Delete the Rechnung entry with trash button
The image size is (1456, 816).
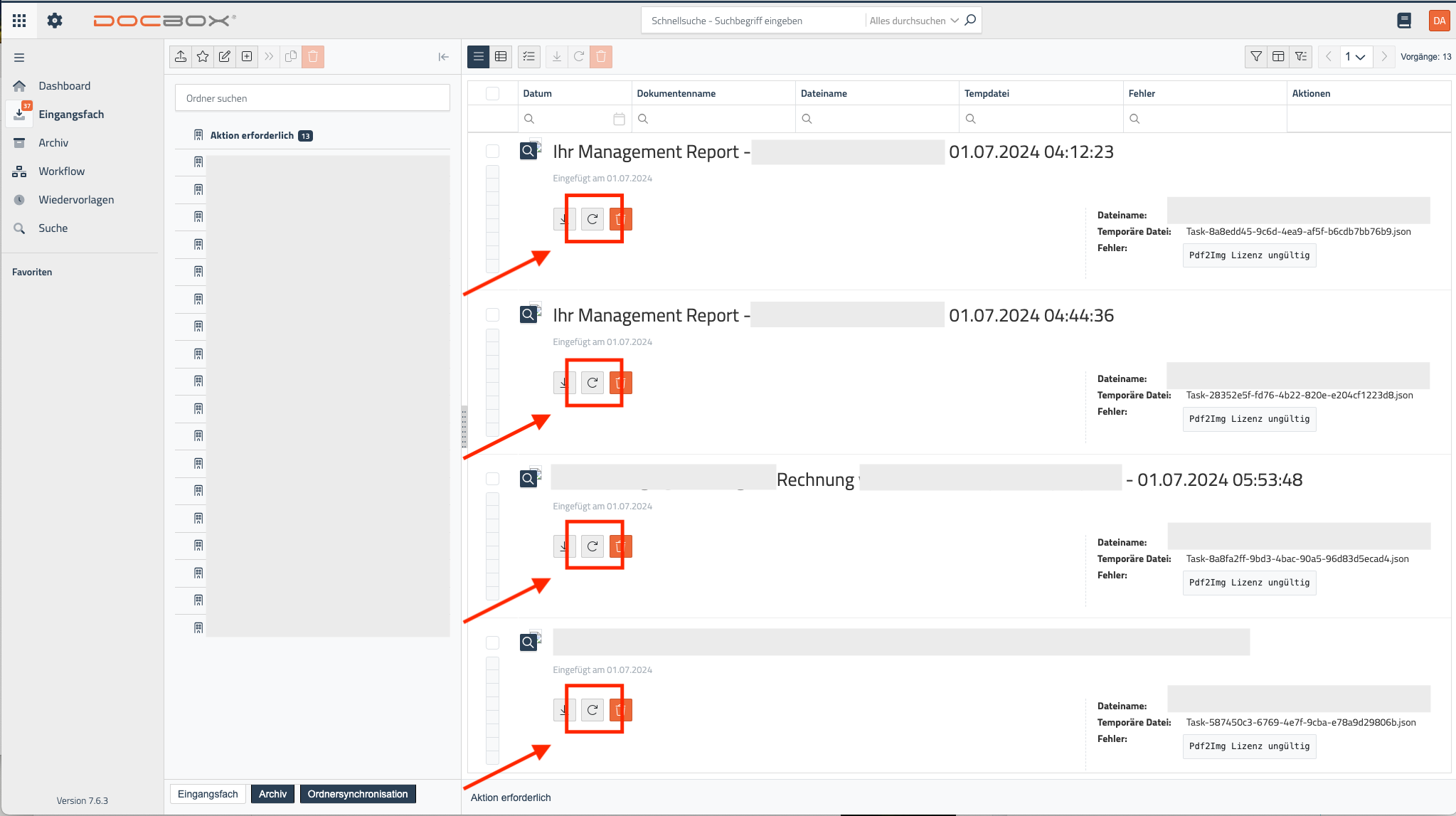620,546
